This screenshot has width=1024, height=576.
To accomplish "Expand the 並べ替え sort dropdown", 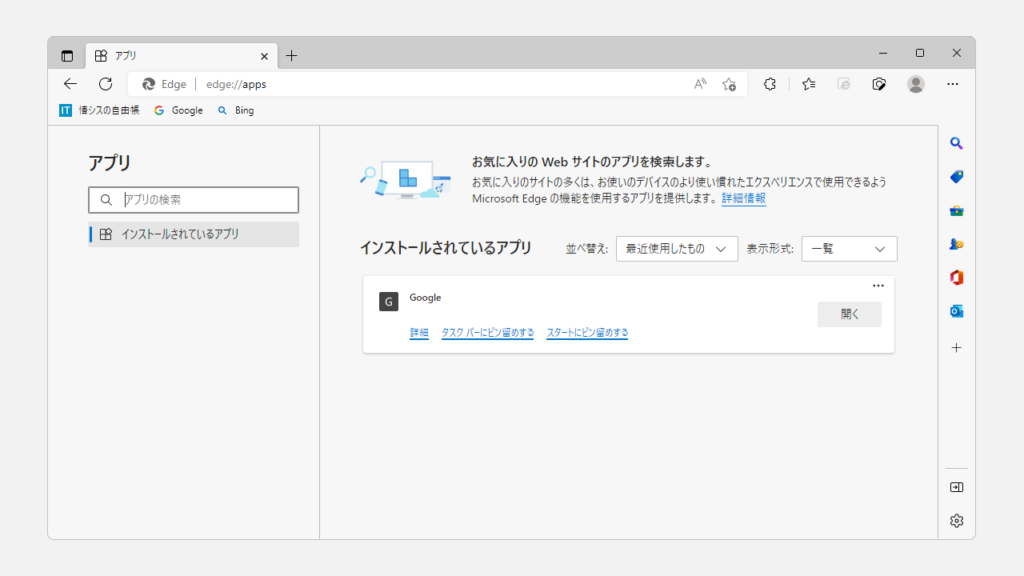I will coord(676,249).
